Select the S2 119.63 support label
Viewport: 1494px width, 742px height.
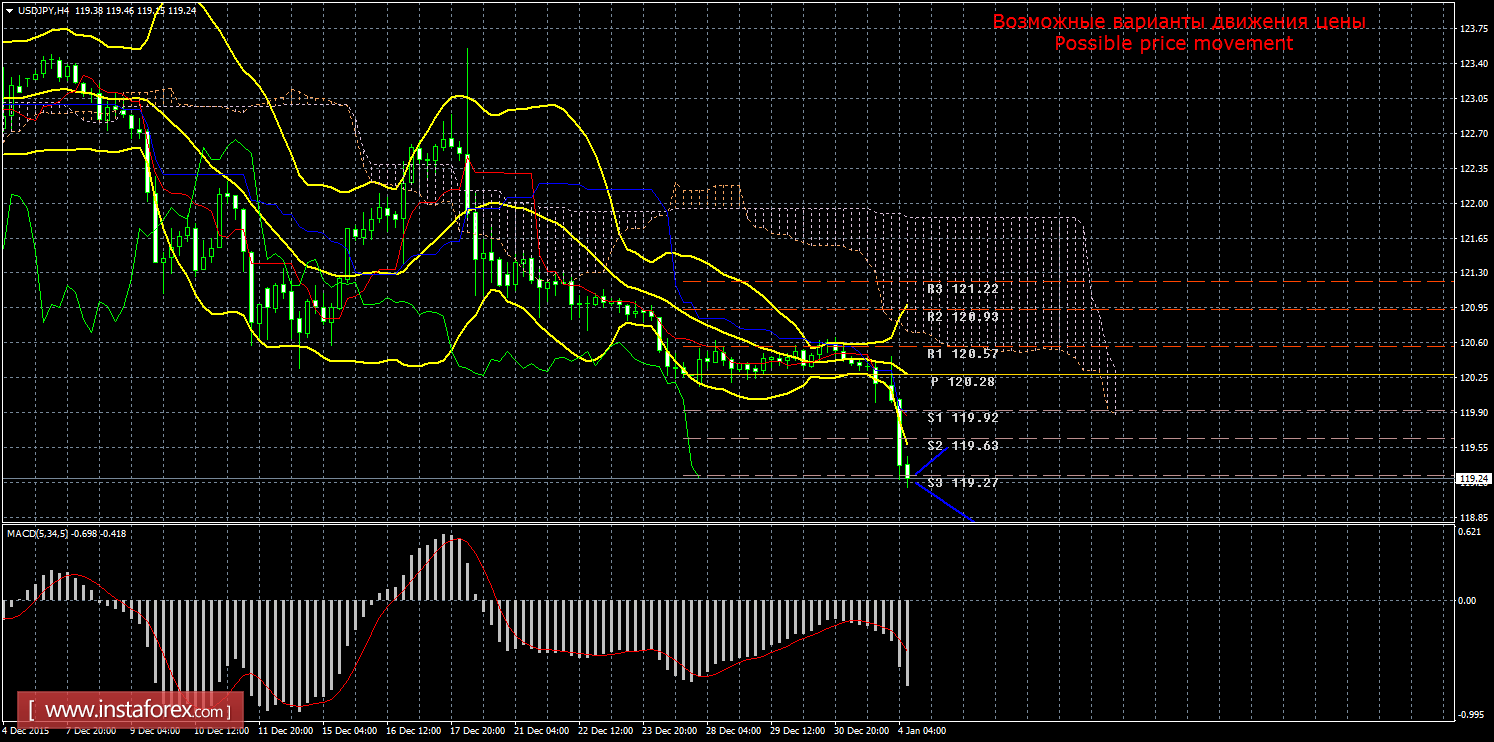963,446
